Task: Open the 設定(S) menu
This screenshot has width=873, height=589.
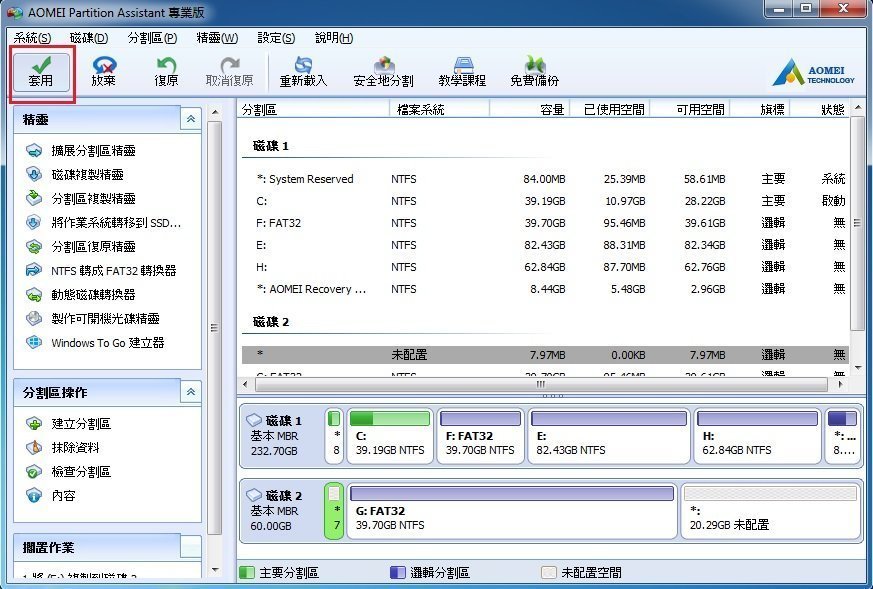Action: point(276,38)
